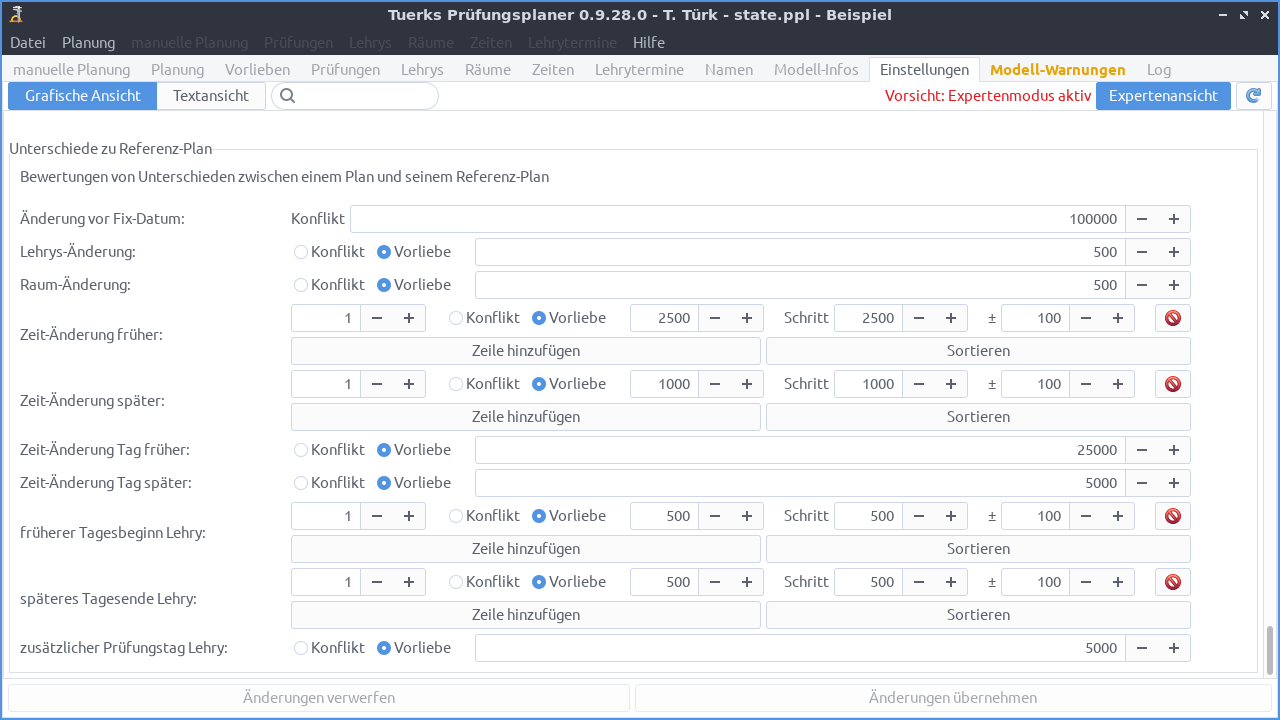
Task: Click the refresh icon next to Expertenansicht
Action: pyautogui.click(x=1254, y=96)
